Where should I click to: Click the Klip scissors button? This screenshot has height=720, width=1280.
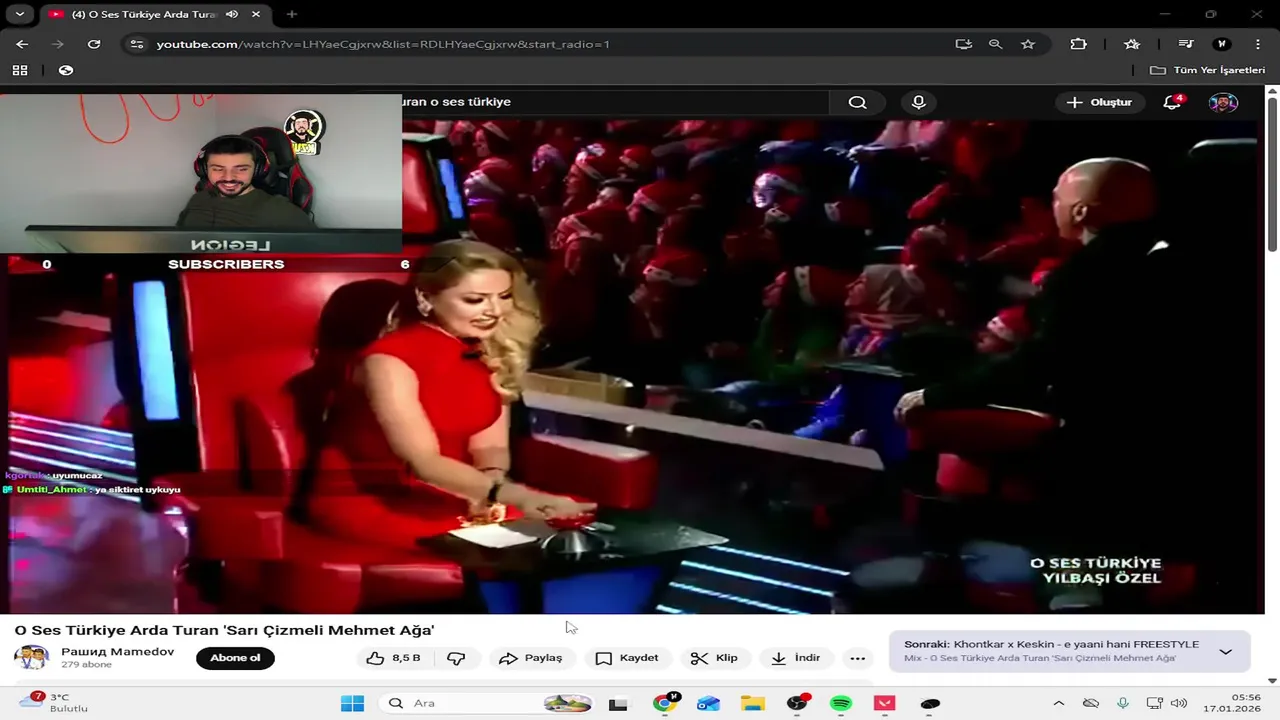coord(714,658)
